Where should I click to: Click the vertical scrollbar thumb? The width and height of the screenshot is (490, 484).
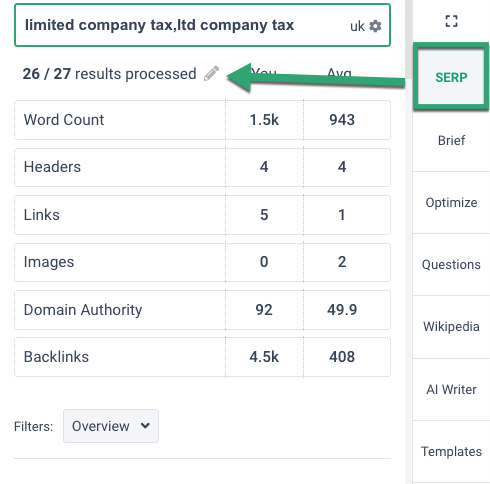pyautogui.click(x=409, y=39)
